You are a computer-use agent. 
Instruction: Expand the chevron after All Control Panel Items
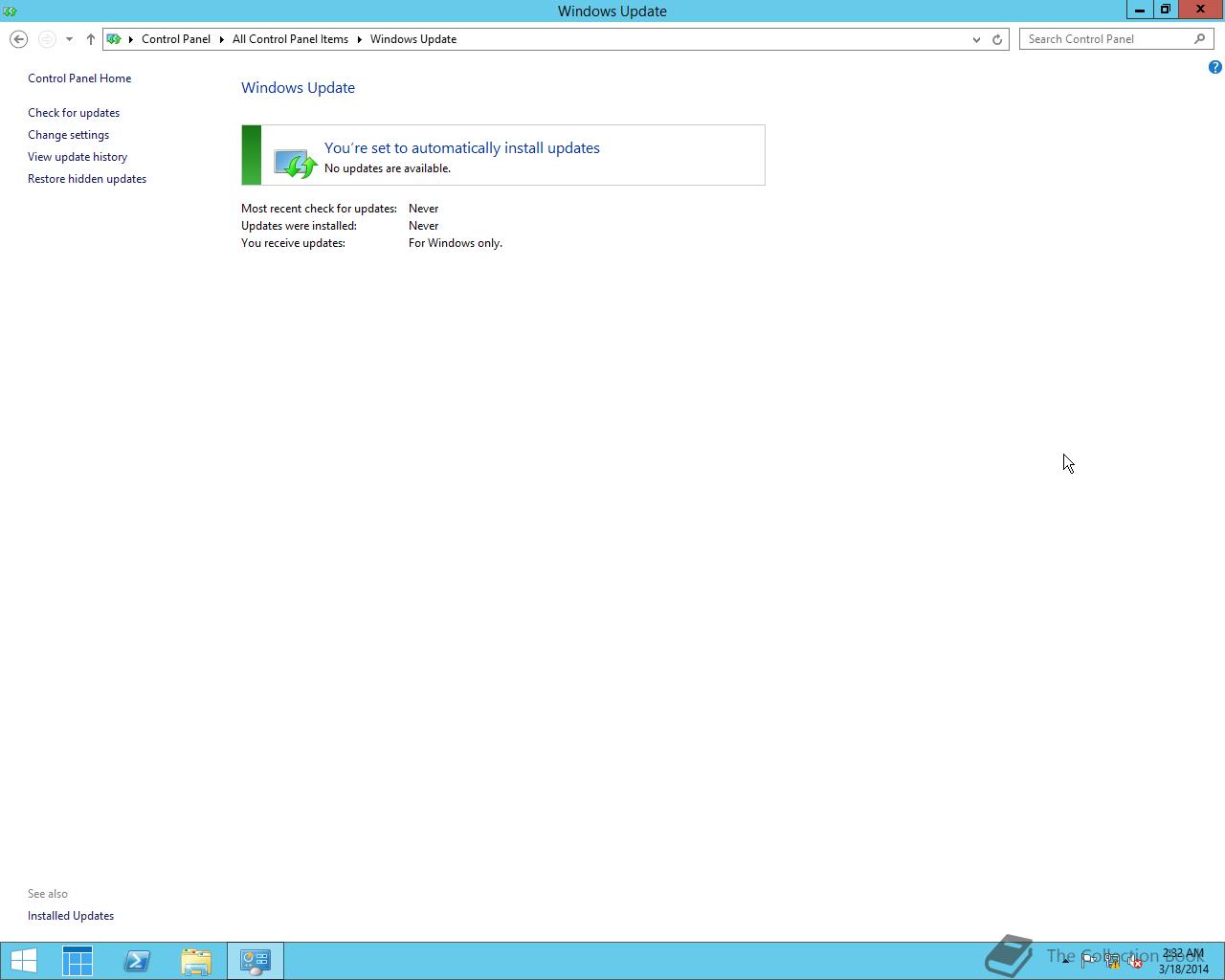(x=359, y=39)
